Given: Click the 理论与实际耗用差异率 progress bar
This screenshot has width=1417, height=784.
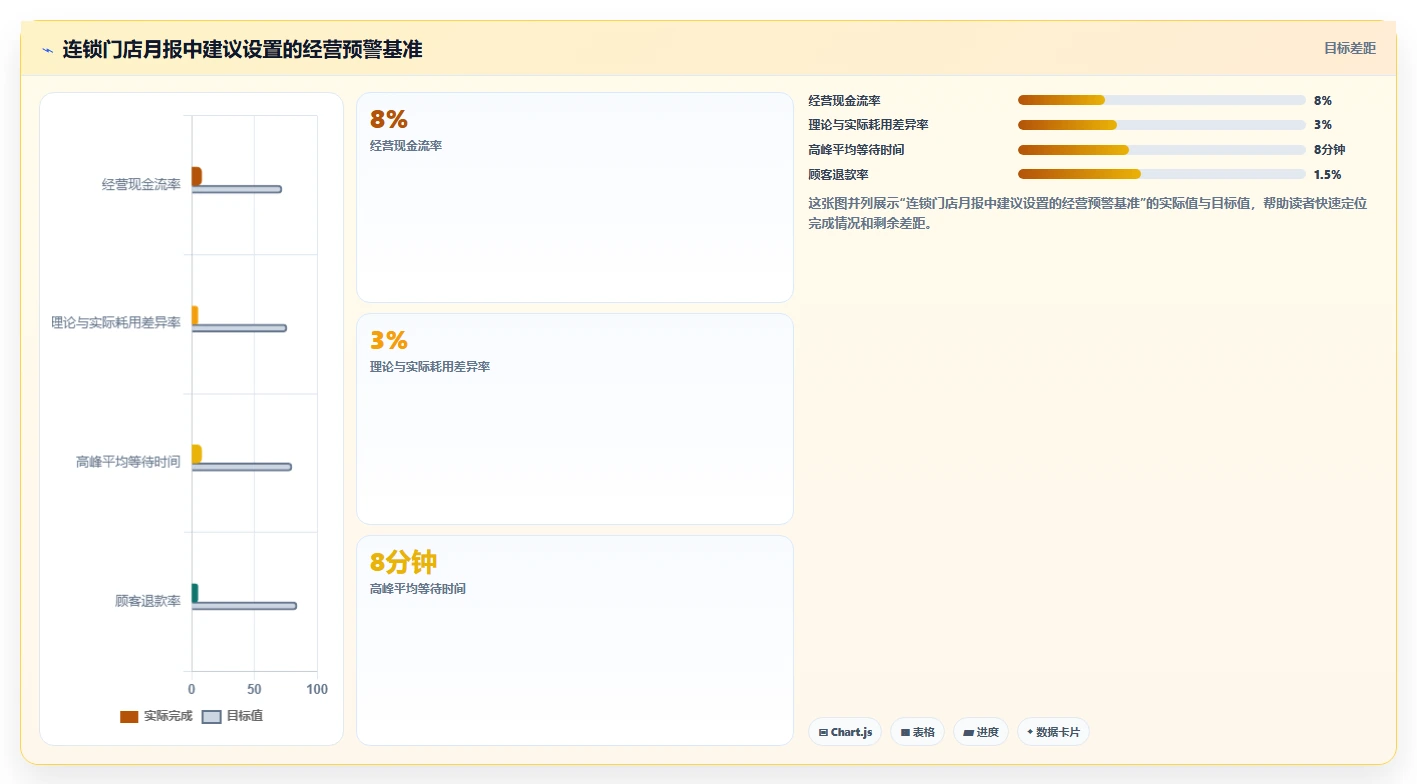Looking at the screenshot, I should (1161, 125).
